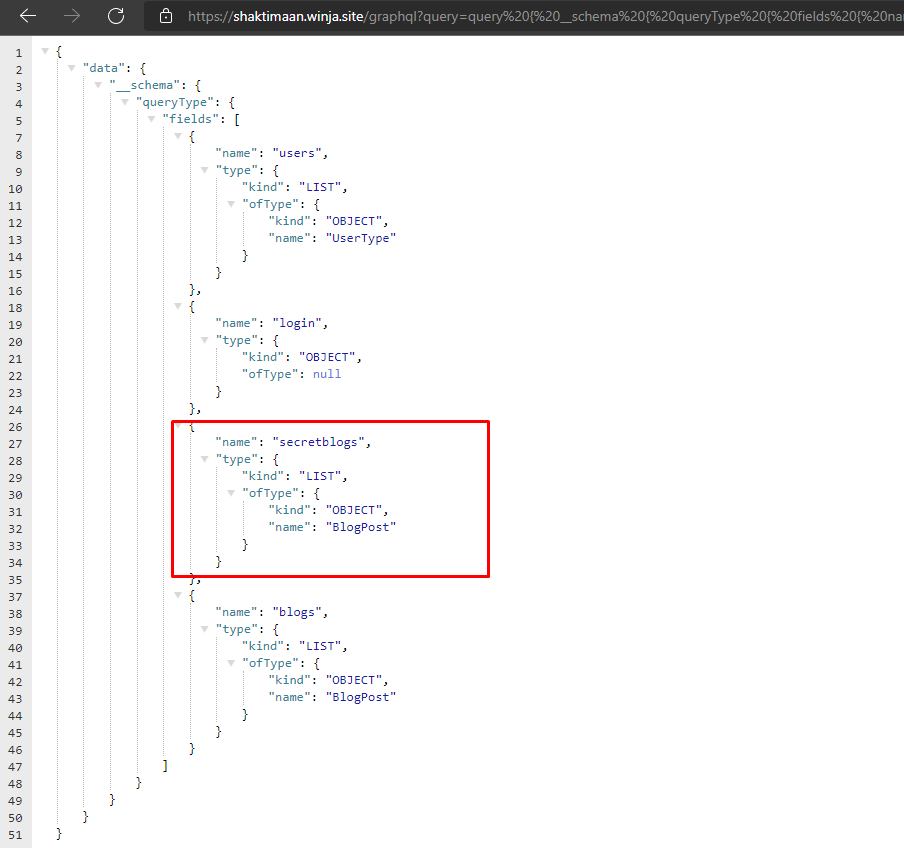View site info via padlock icon
This screenshot has width=904, height=850.
pos(166,16)
